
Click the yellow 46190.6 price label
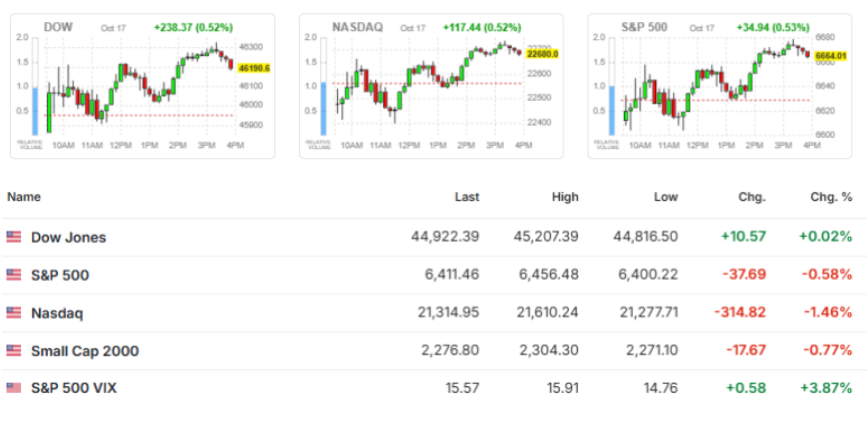tap(254, 68)
